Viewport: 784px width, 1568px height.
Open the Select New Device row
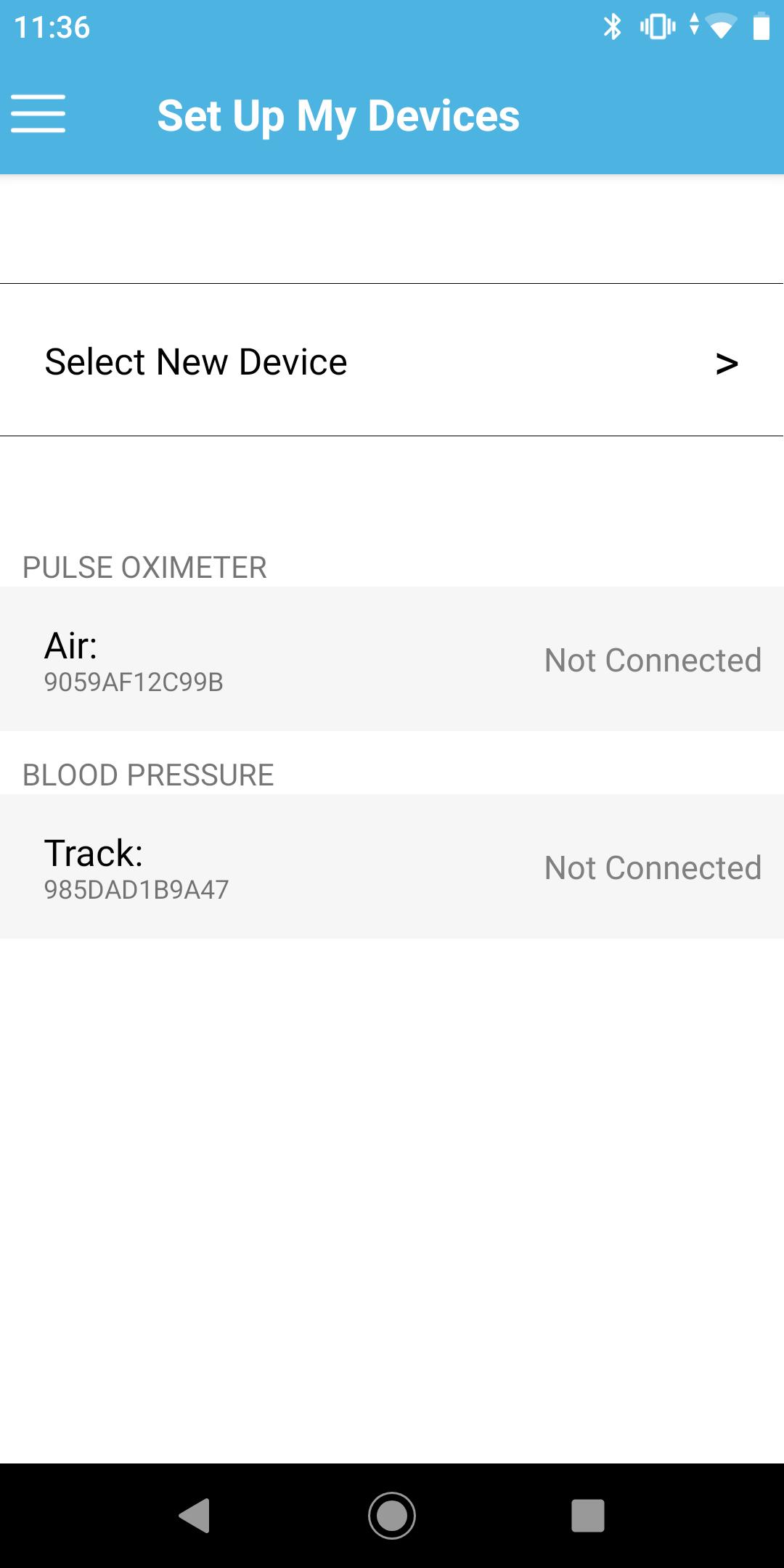coord(392,360)
